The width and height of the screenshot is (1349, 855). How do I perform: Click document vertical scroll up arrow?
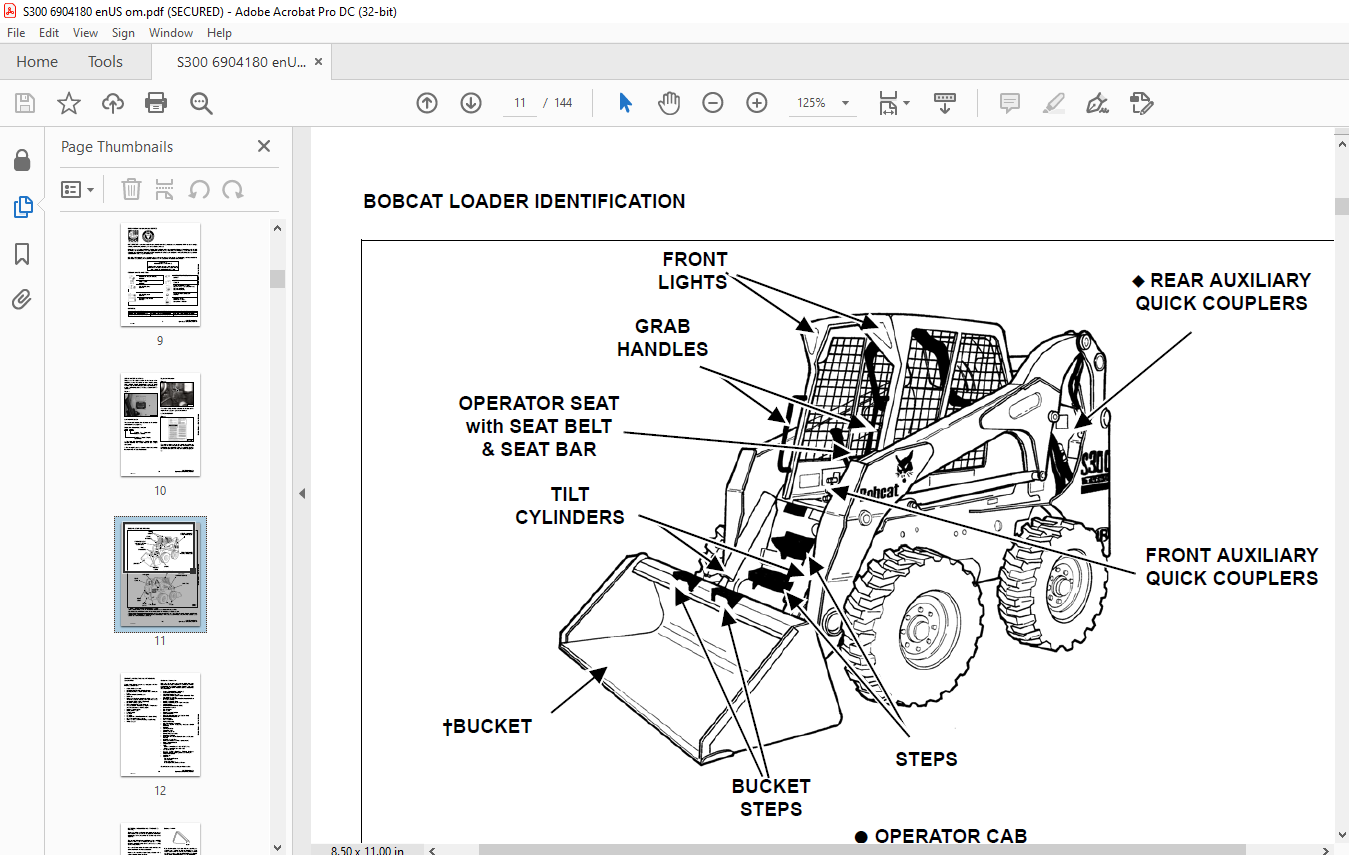click(x=1341, y=143)
